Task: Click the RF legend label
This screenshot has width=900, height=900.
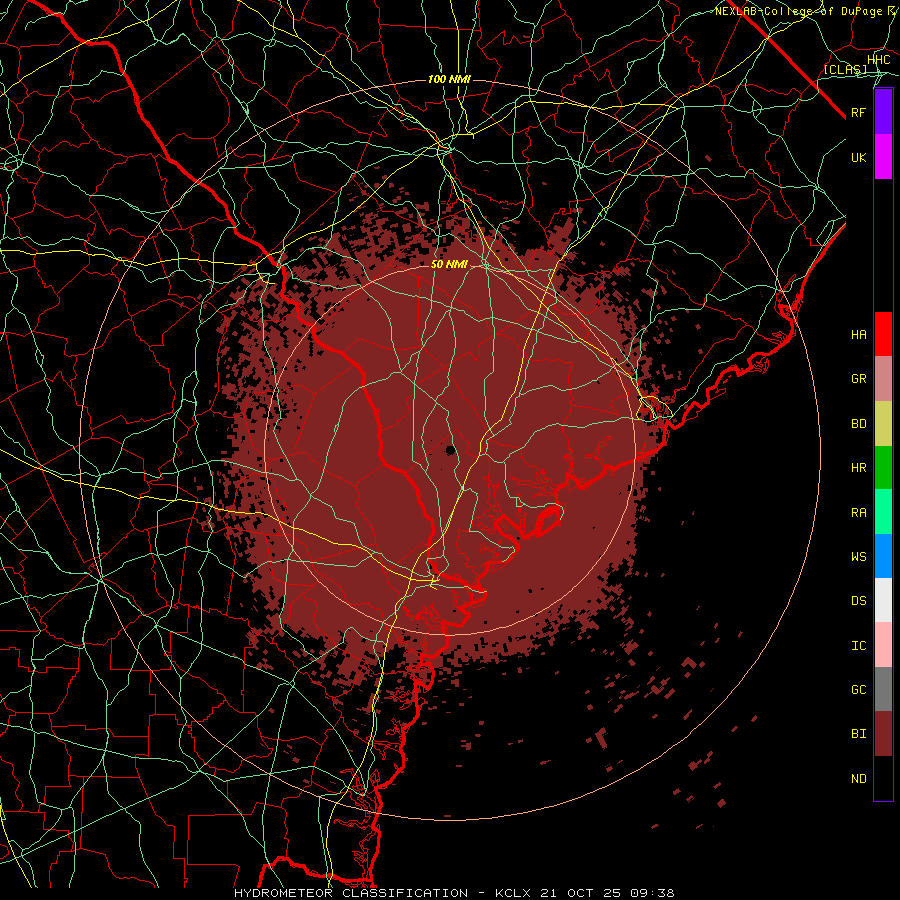Action: [x=859, y=112]
